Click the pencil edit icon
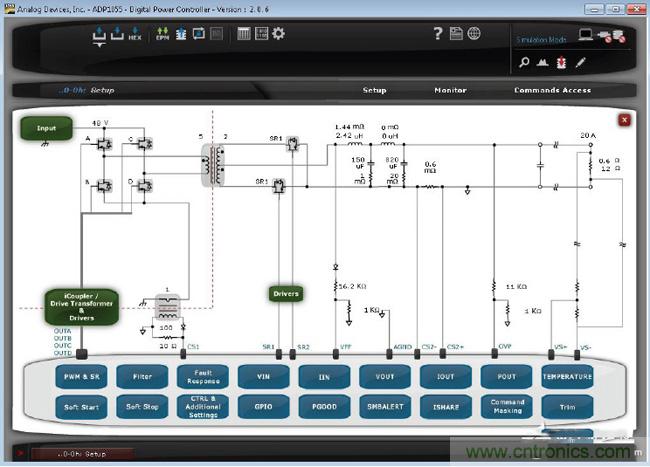This screenshot has width=650, height=467. click(x=580, y=62)
